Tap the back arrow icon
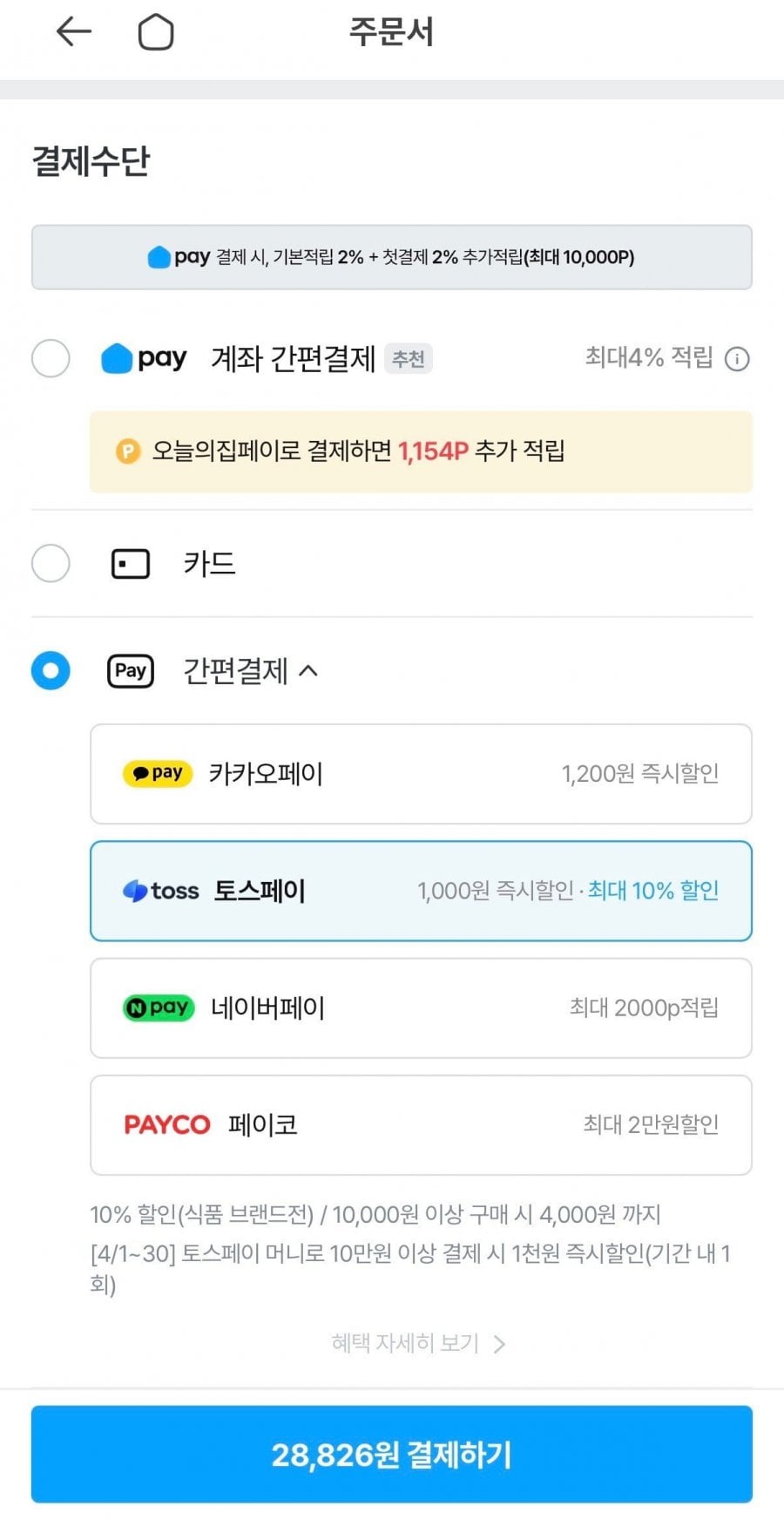The image size is (784, 1520). click(74, 32)
